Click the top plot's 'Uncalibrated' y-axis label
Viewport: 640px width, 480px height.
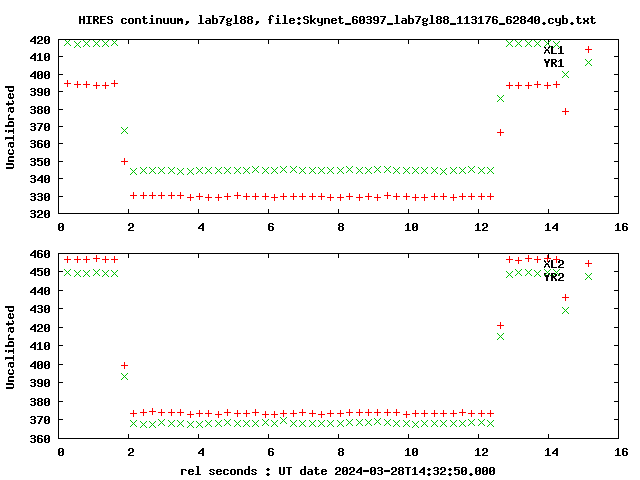[10, 127]
